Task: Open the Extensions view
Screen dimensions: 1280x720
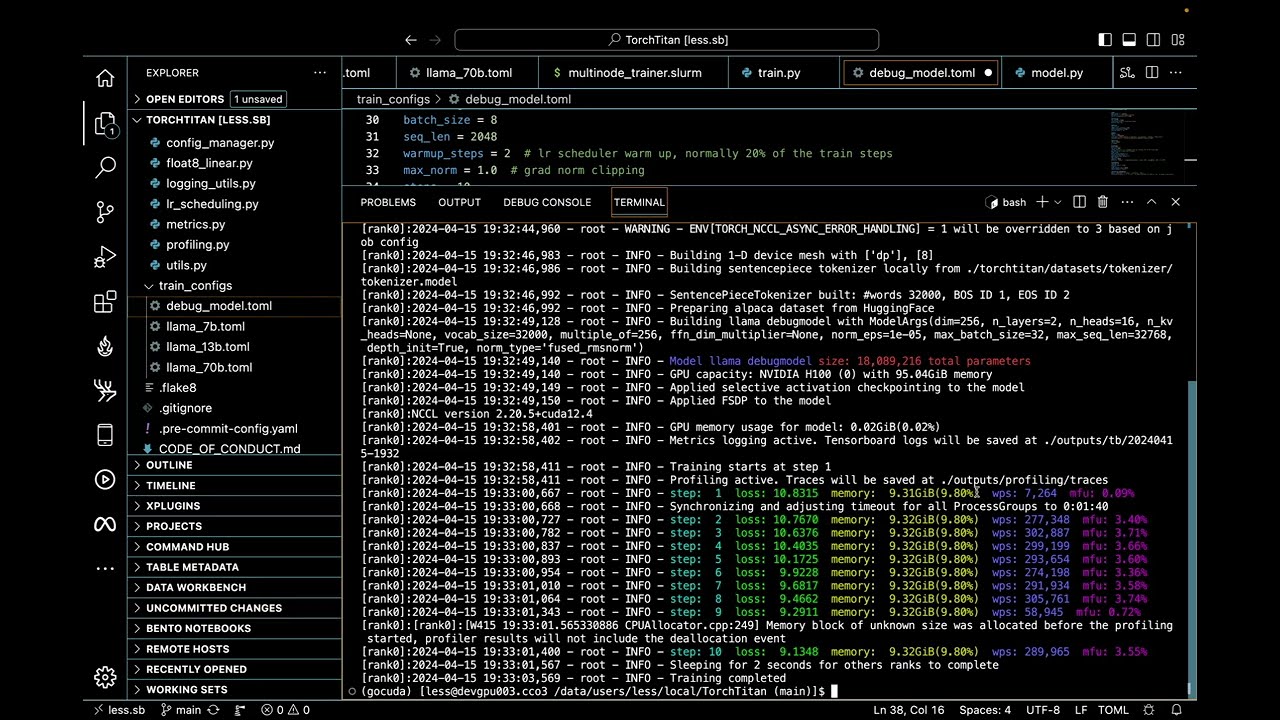Action: (105, 303)
